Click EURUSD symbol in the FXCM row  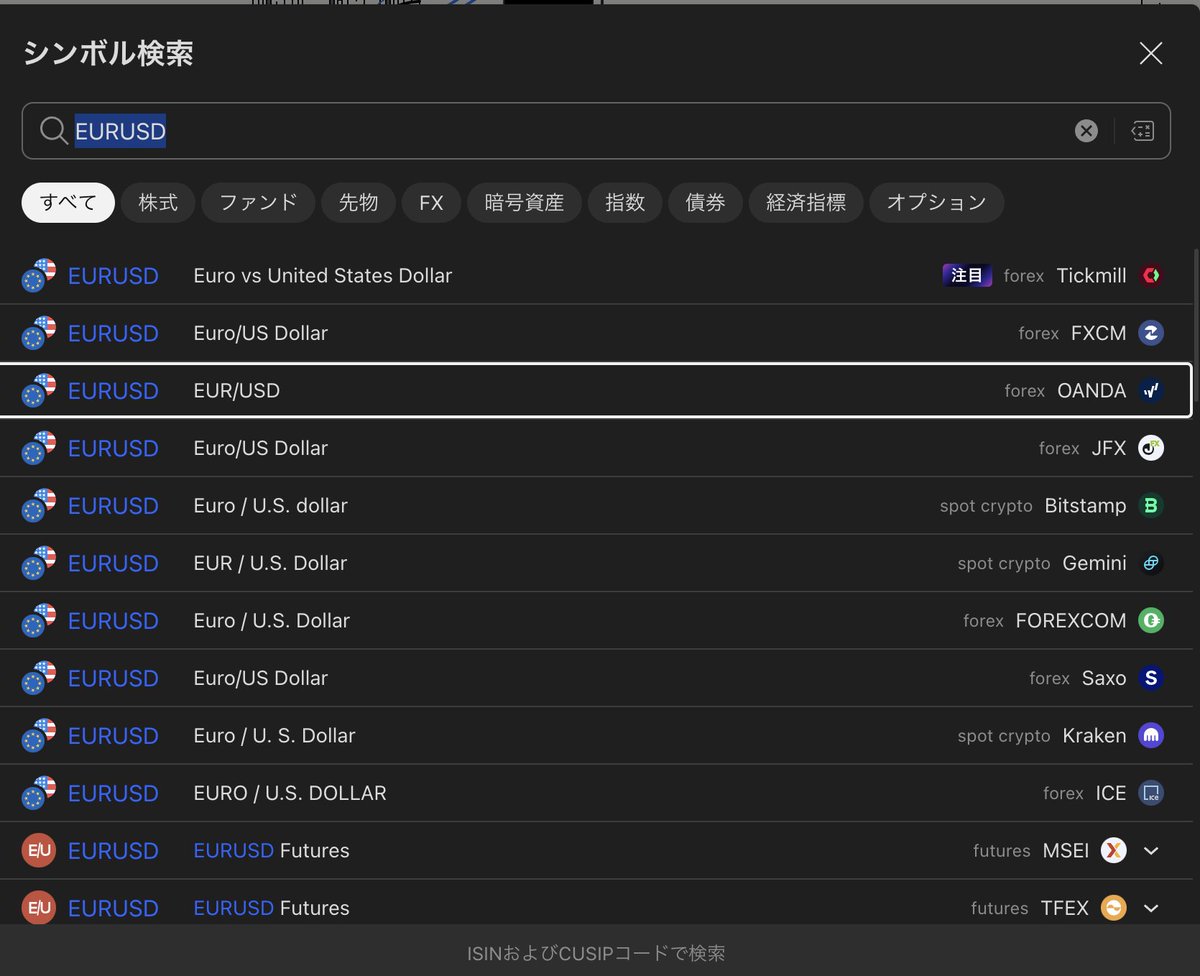coord(113,333)
